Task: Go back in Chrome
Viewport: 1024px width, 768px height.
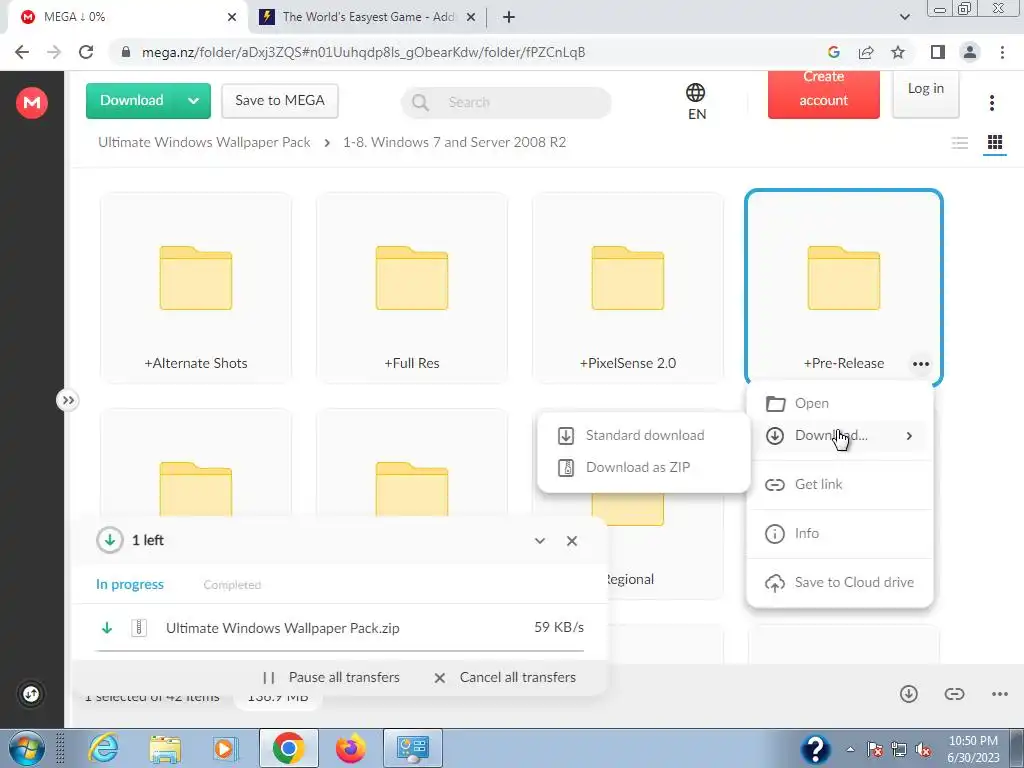Action: [x=22, y=52]
